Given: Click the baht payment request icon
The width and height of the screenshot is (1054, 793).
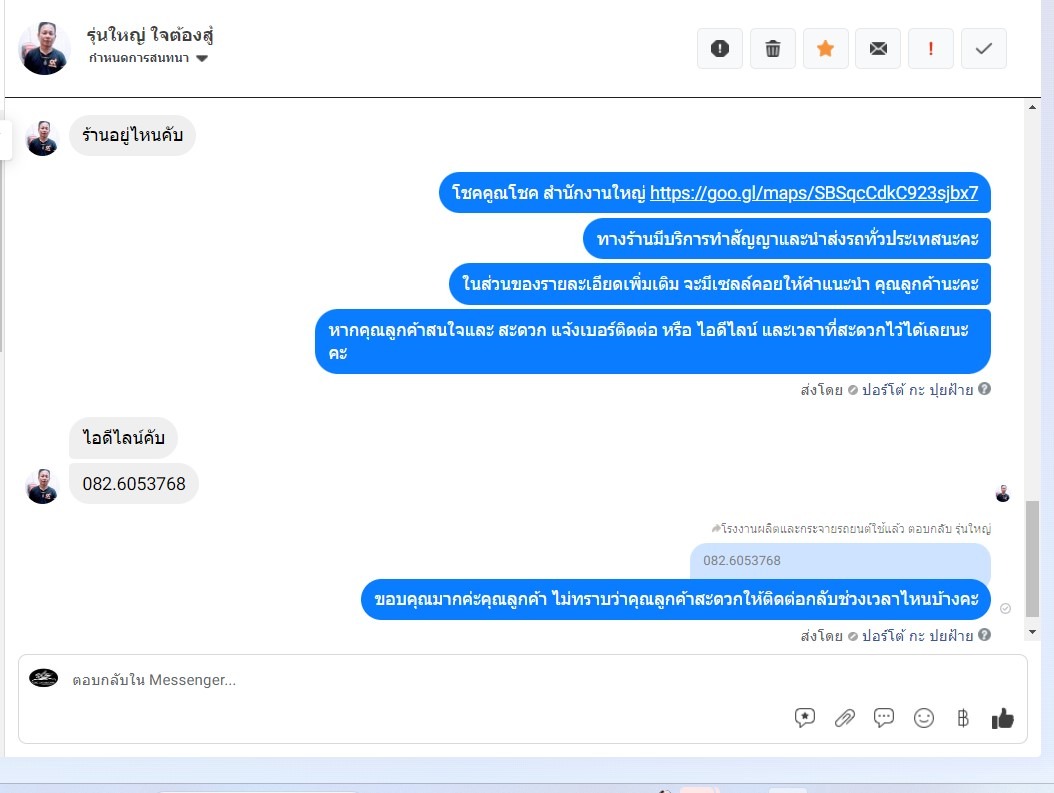Looking at the screenshot, I should click(x=963, y=718).
